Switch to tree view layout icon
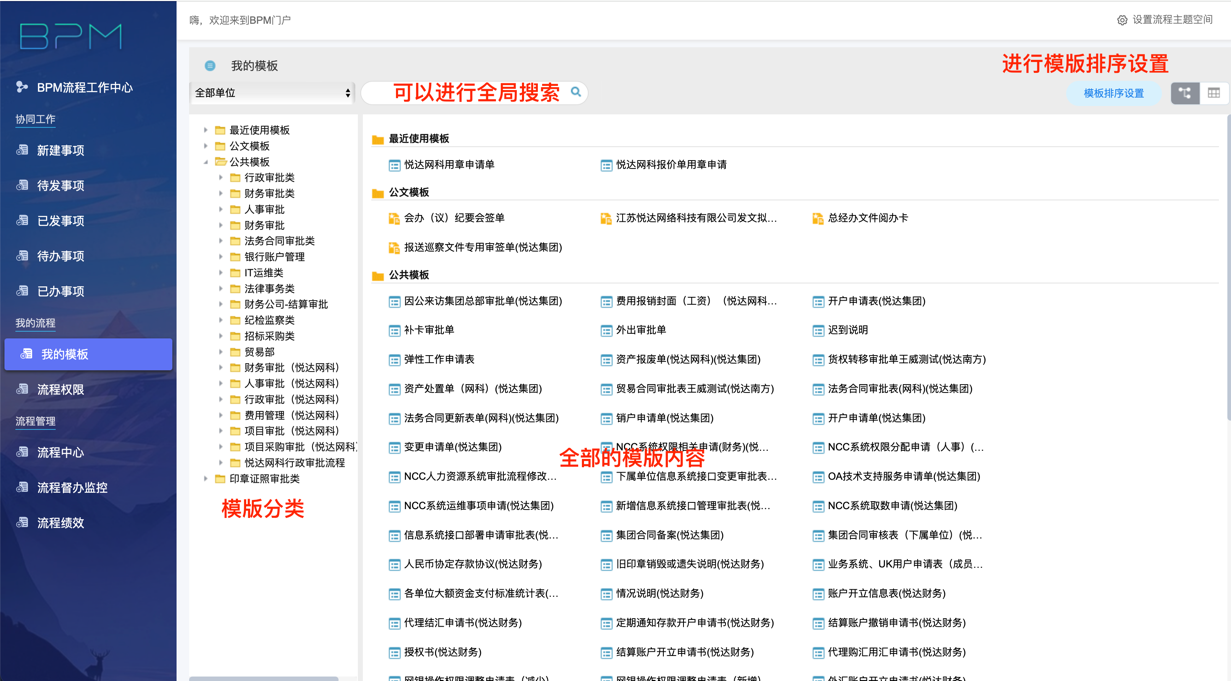 click(x=1185, y=93)
